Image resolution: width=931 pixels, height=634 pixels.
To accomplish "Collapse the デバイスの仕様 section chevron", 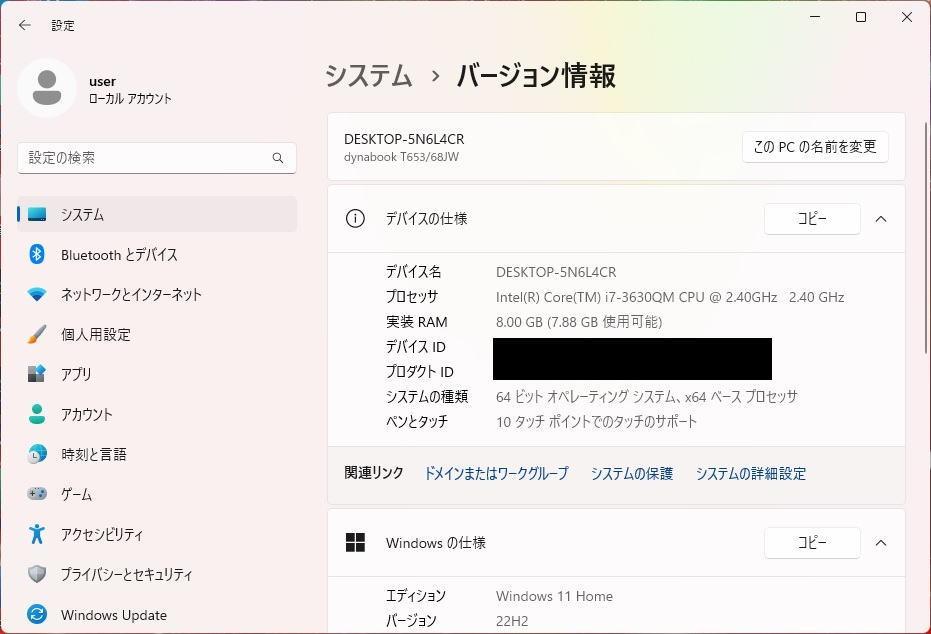I will (x=881, y=219).
